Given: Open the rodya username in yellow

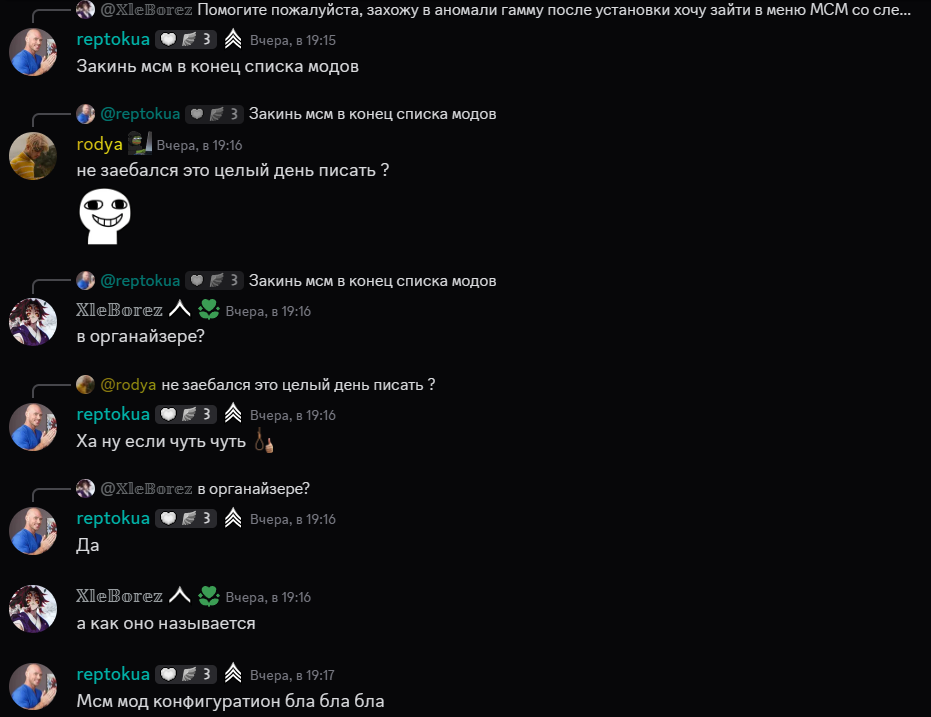Looking at the screenshot, I should pyautogui.click(x=99, y=144).
